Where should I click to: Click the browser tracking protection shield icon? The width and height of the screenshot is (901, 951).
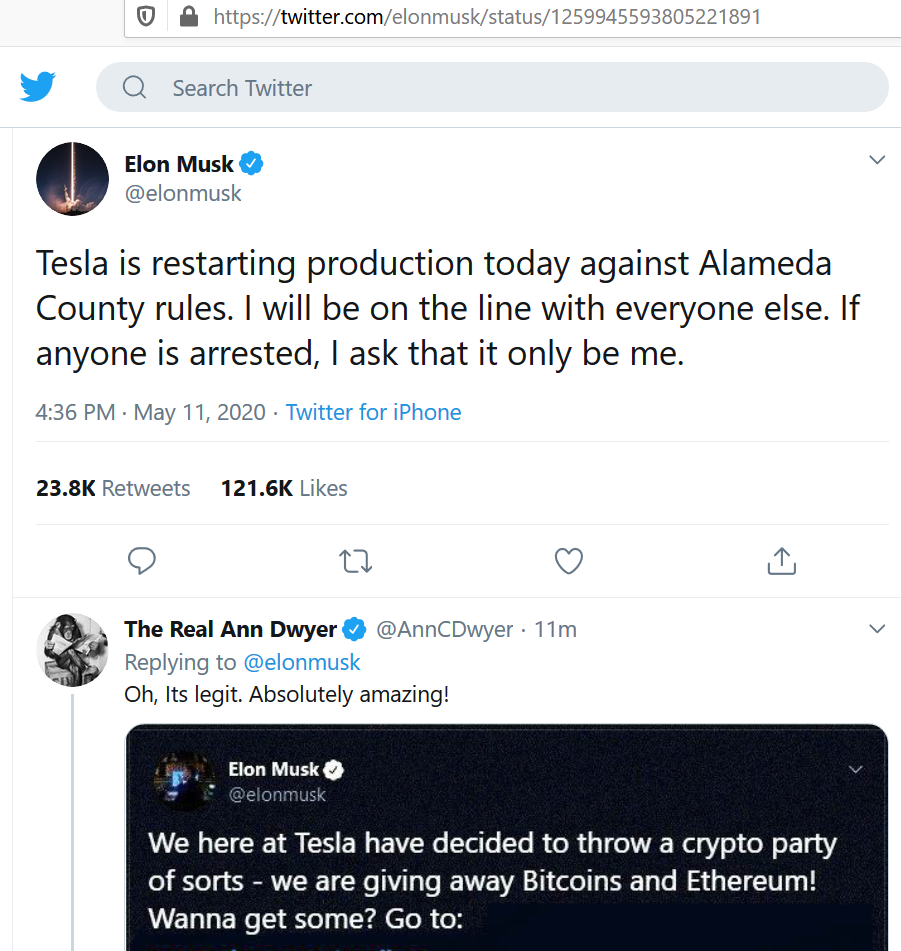pyautogui.click(x=146, y=16)
